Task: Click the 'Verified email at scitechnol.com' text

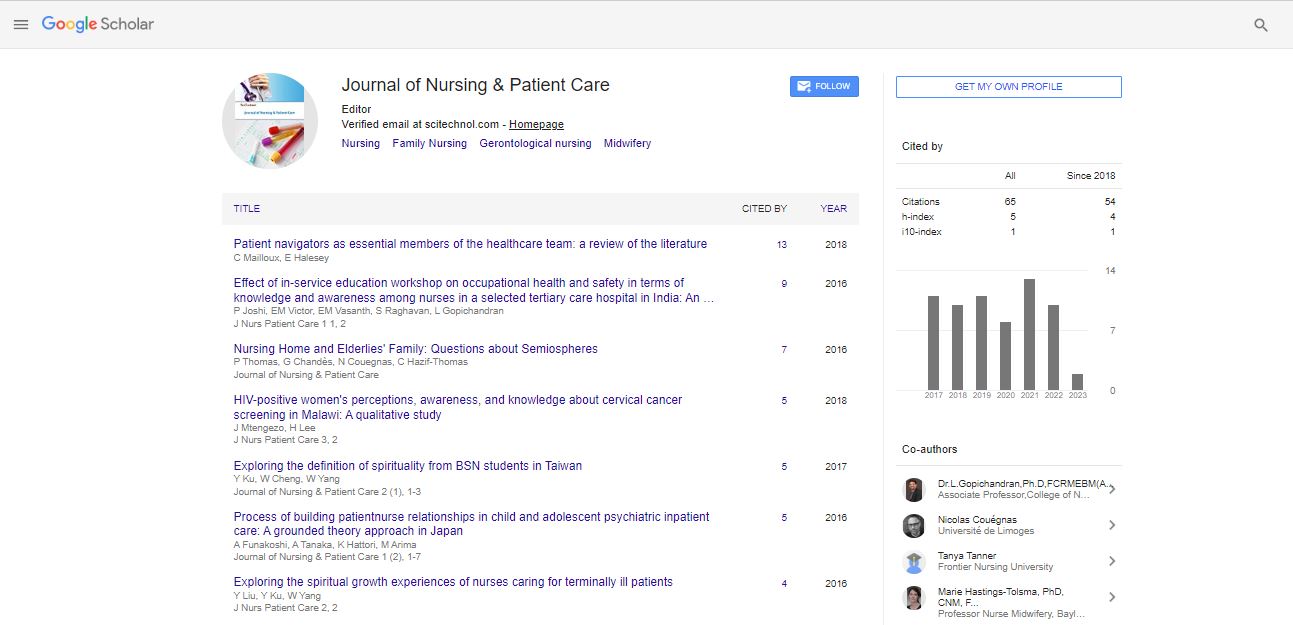Action: tap(420, 125)
